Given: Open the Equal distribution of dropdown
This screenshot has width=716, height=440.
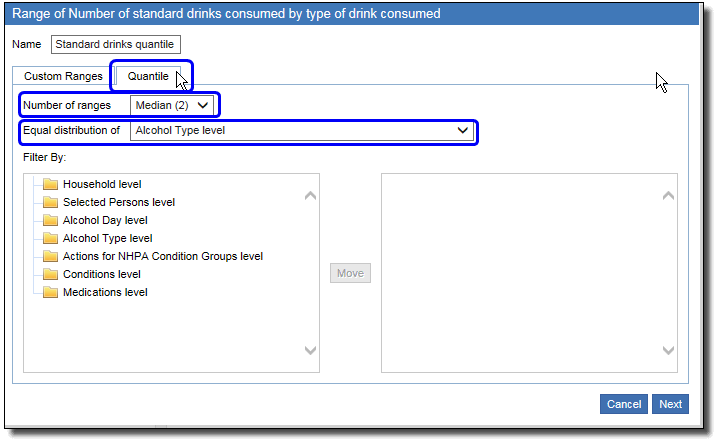Looking at the screenshot, I should tap(302, 131).
